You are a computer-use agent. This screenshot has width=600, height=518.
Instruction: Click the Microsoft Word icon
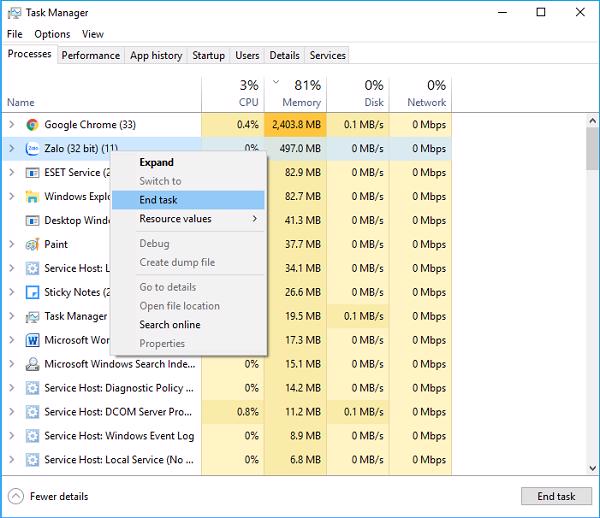pyautogui.click(x=32, y=340)
